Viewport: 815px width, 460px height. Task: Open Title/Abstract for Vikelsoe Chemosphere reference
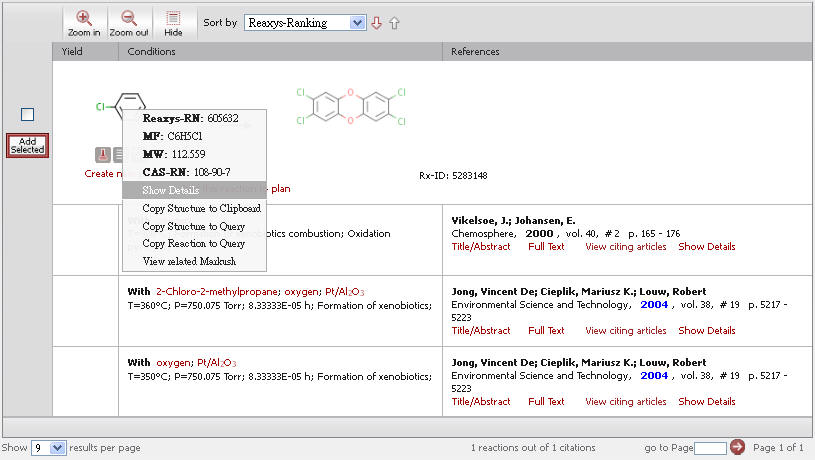[481, 246]
